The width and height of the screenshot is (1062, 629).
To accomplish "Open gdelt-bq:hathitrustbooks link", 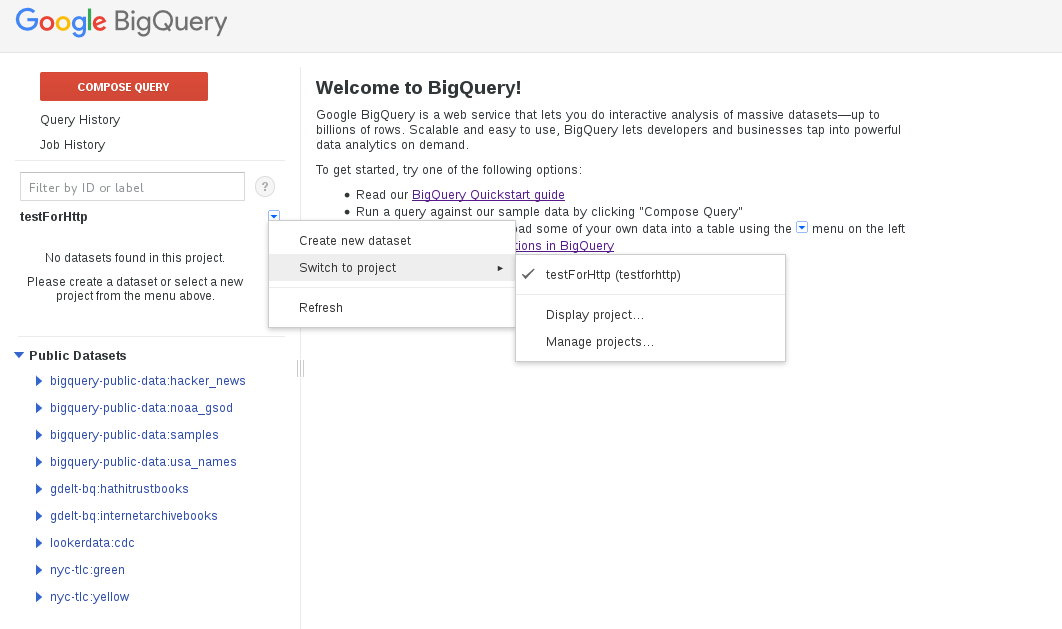I will pyautogui.click(x=119, y=489).
